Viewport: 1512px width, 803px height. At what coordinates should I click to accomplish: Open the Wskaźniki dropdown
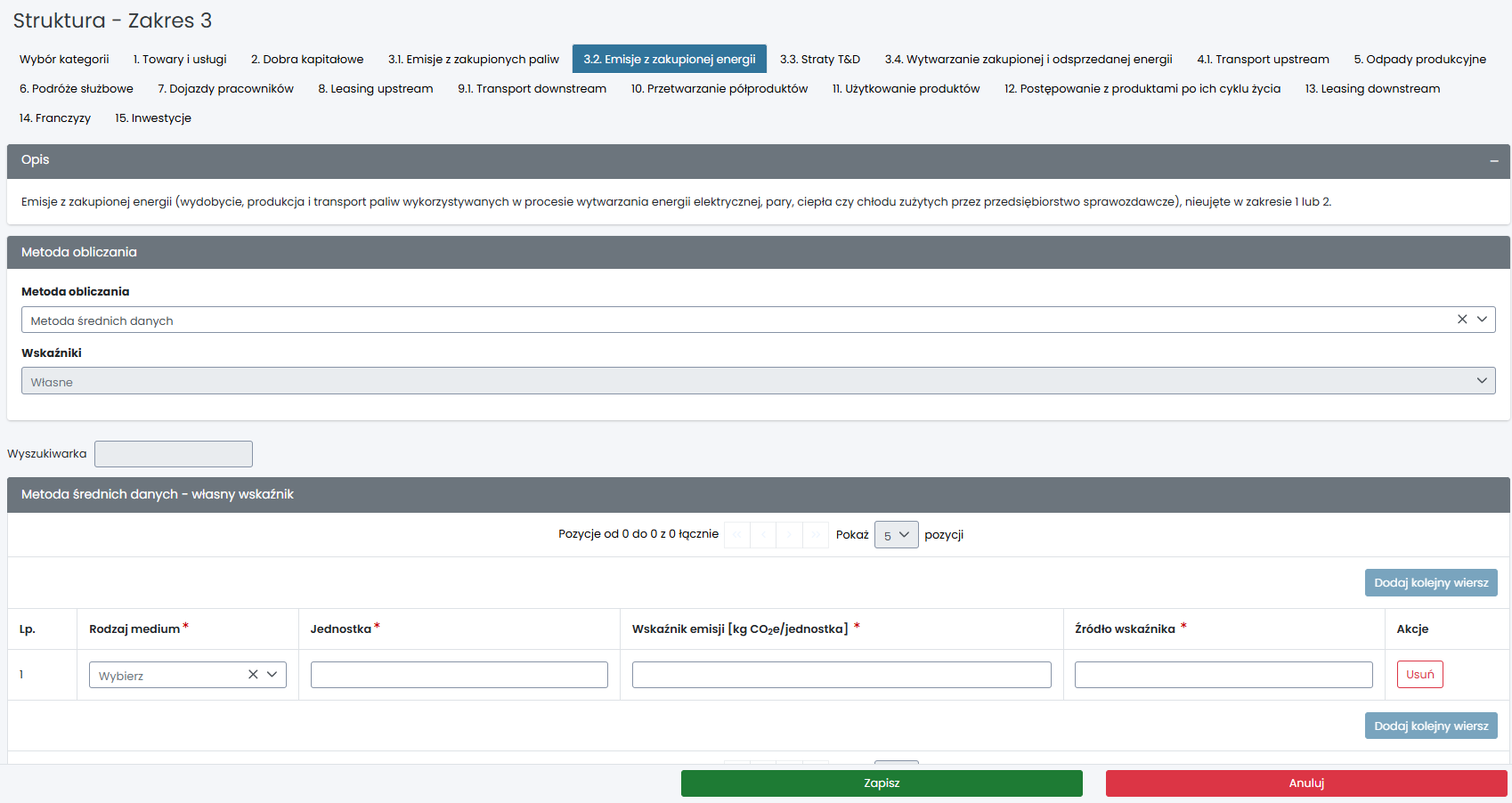(x=757, y=381)
